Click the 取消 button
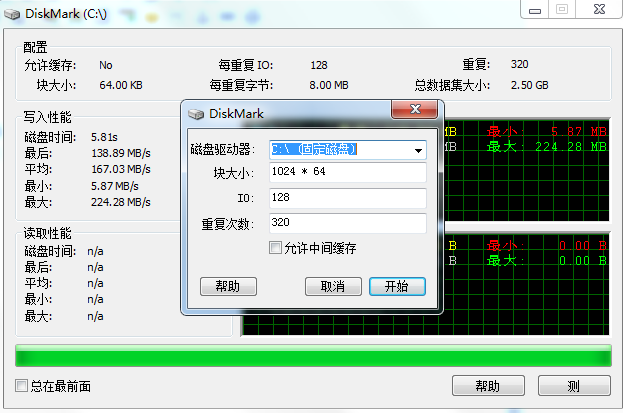 [333, 287]
